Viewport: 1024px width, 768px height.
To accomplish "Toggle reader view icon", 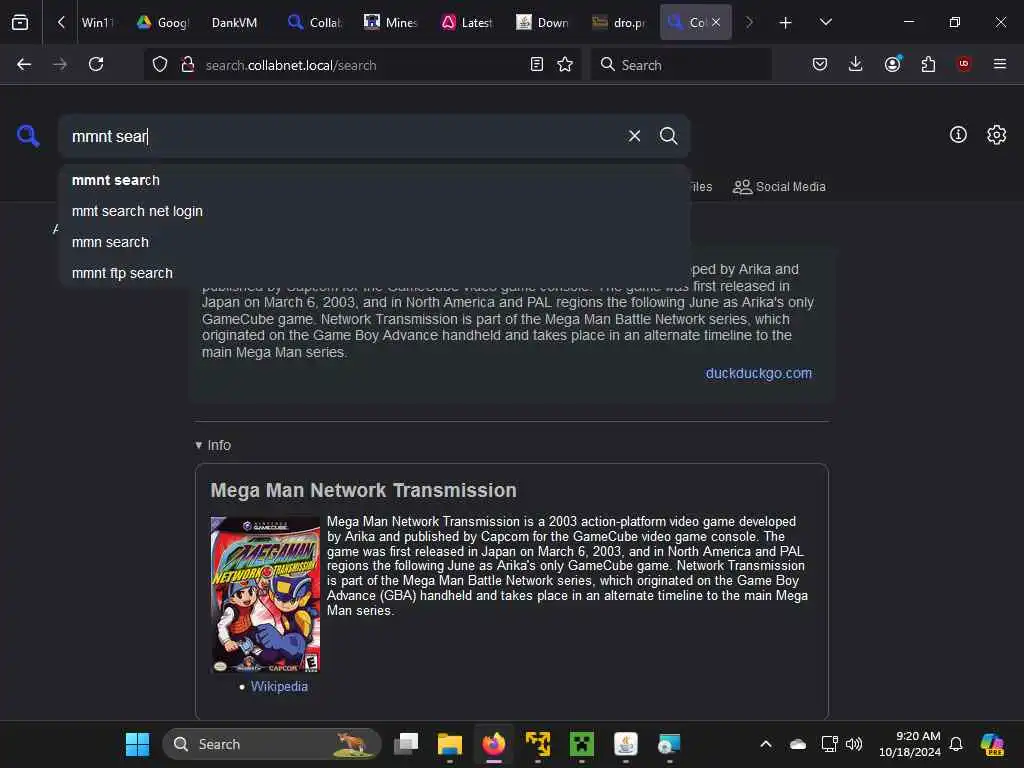I will 537,65.
